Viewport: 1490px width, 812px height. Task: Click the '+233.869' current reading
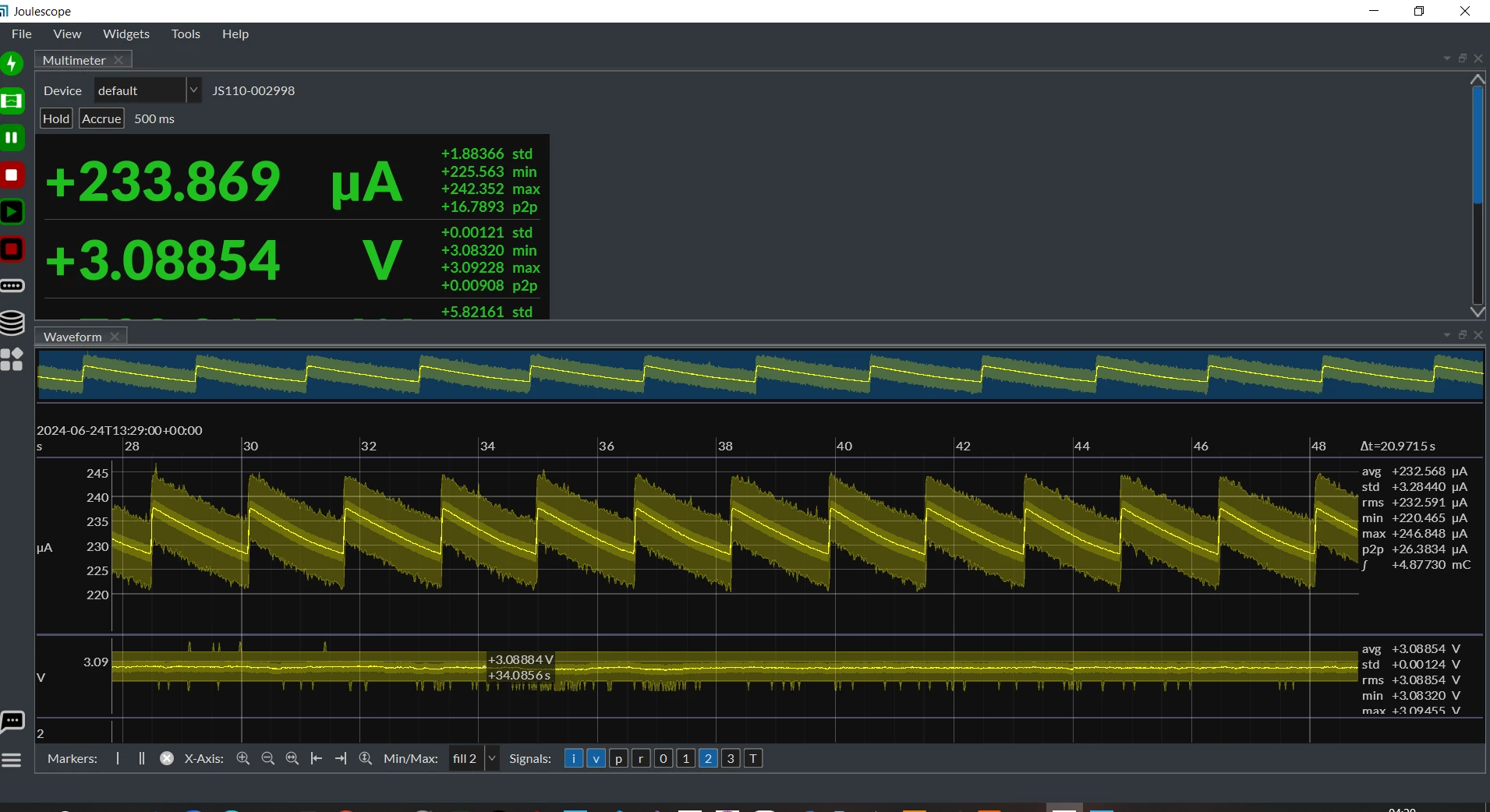pyautogui.click(x=162, y=182)
